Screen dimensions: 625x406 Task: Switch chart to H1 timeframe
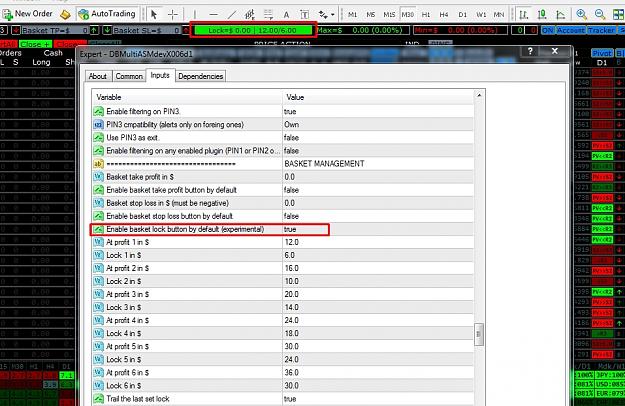click(426, 15)
